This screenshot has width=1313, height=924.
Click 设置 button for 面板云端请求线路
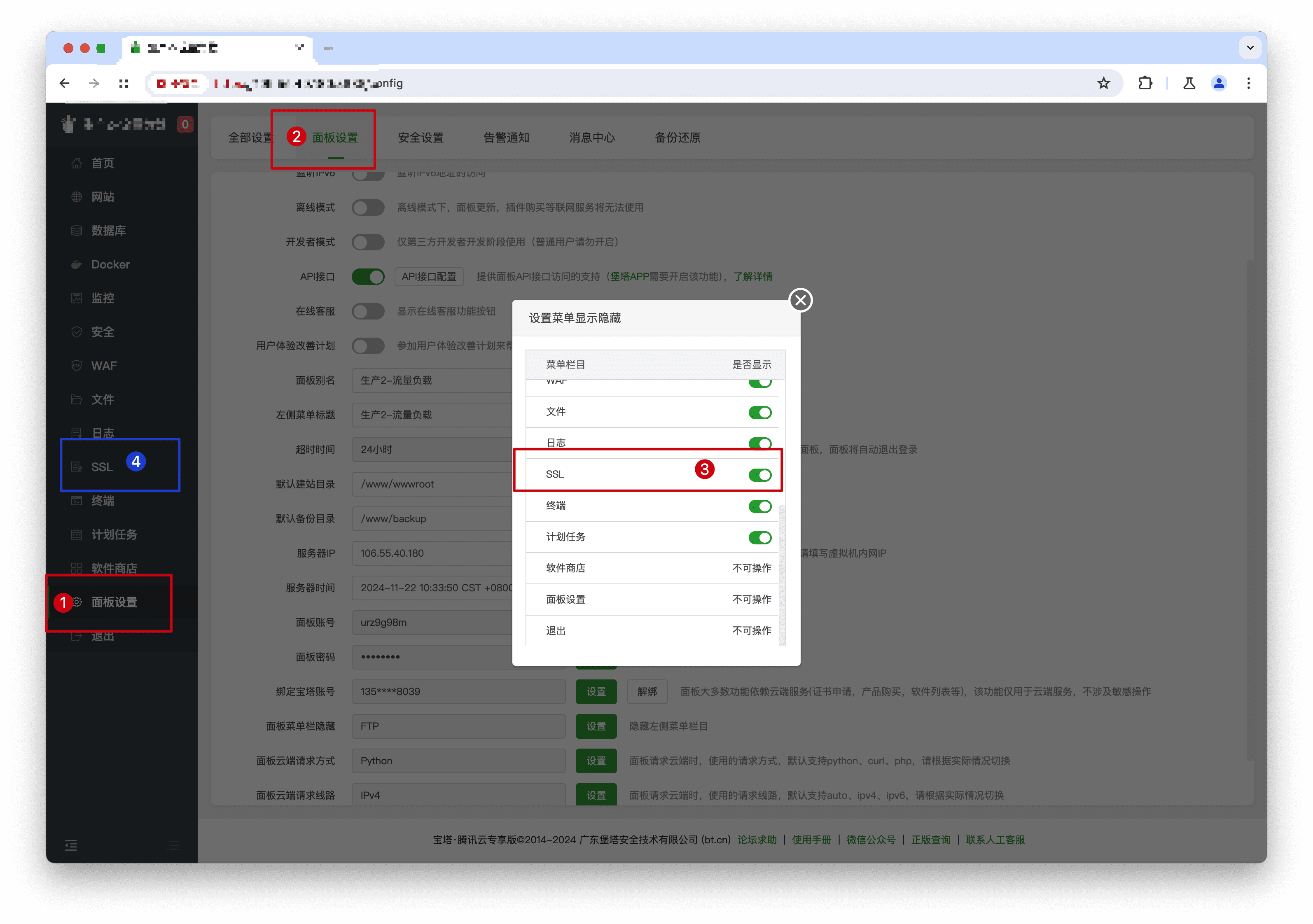pyautogui.click(x=596, y=795)
